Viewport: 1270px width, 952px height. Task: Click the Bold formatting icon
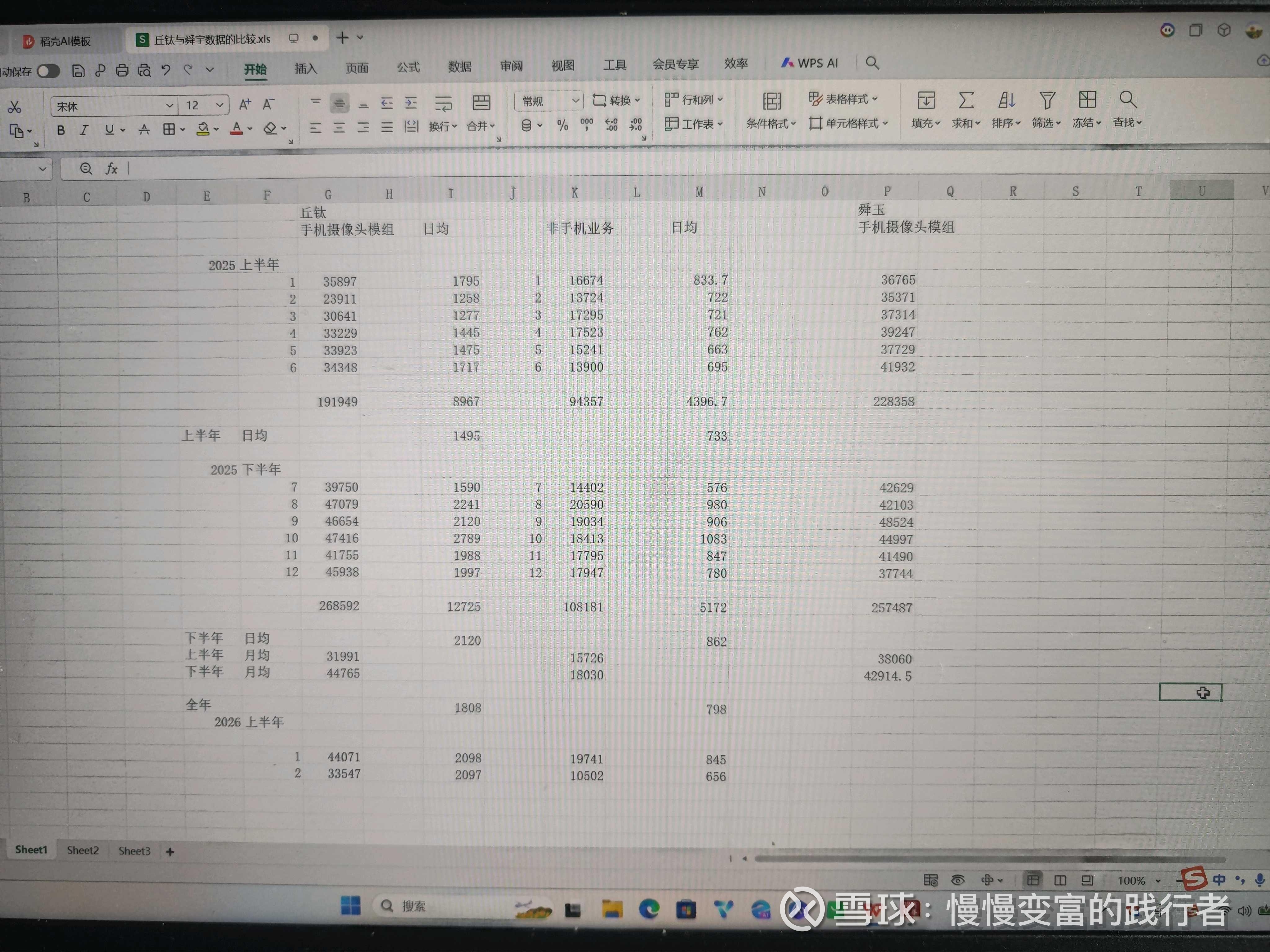tap(61, 130)
